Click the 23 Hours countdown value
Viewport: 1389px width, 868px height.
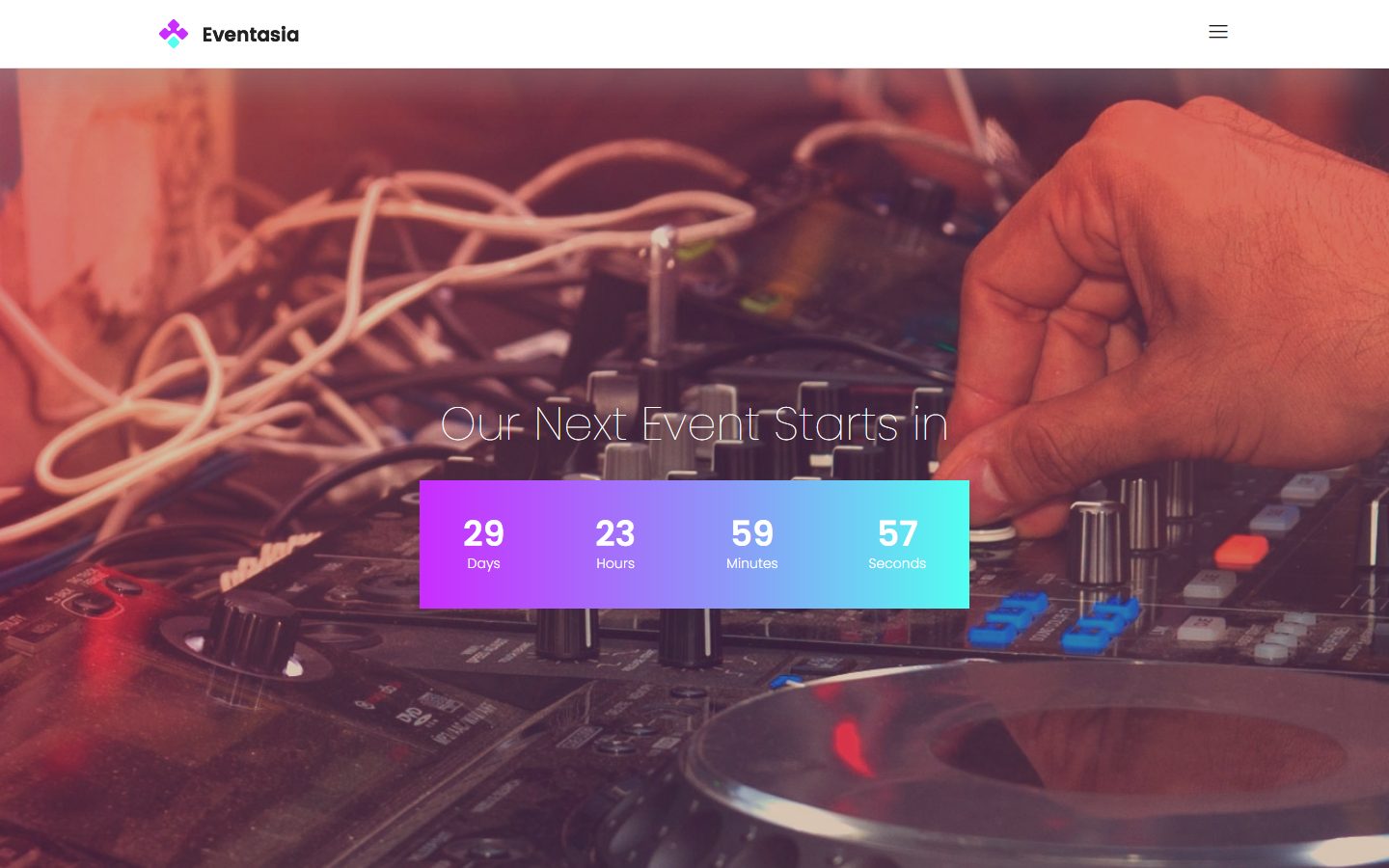tap(615, 533)
